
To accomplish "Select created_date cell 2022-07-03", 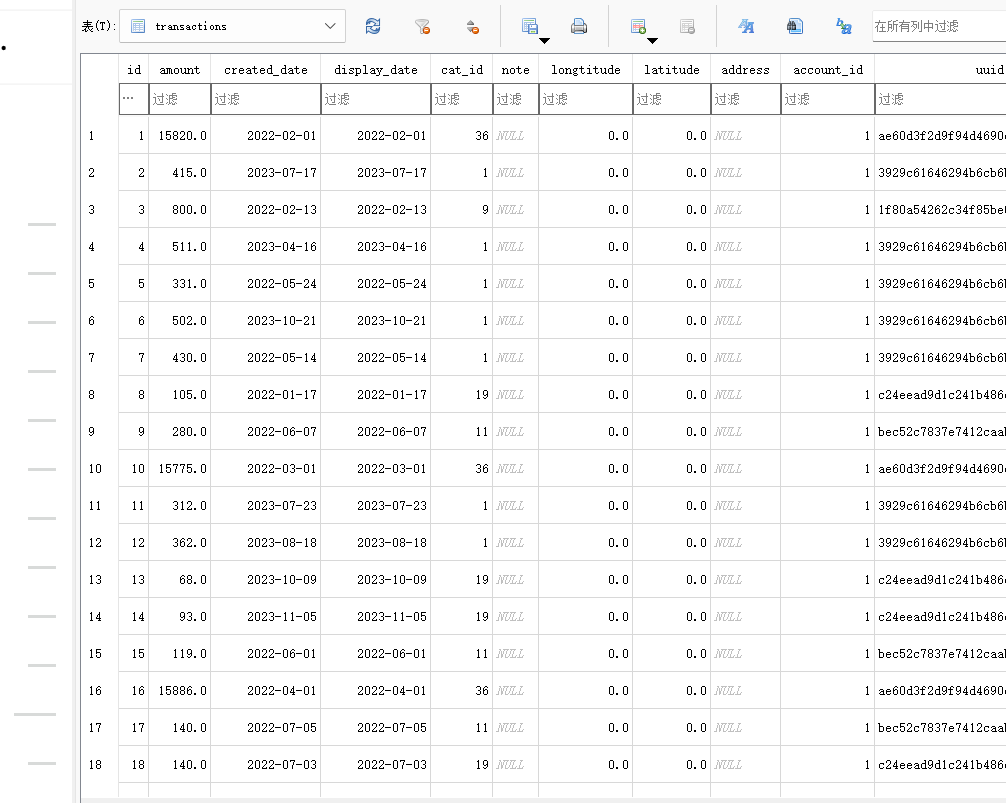I will click(266, 765).
